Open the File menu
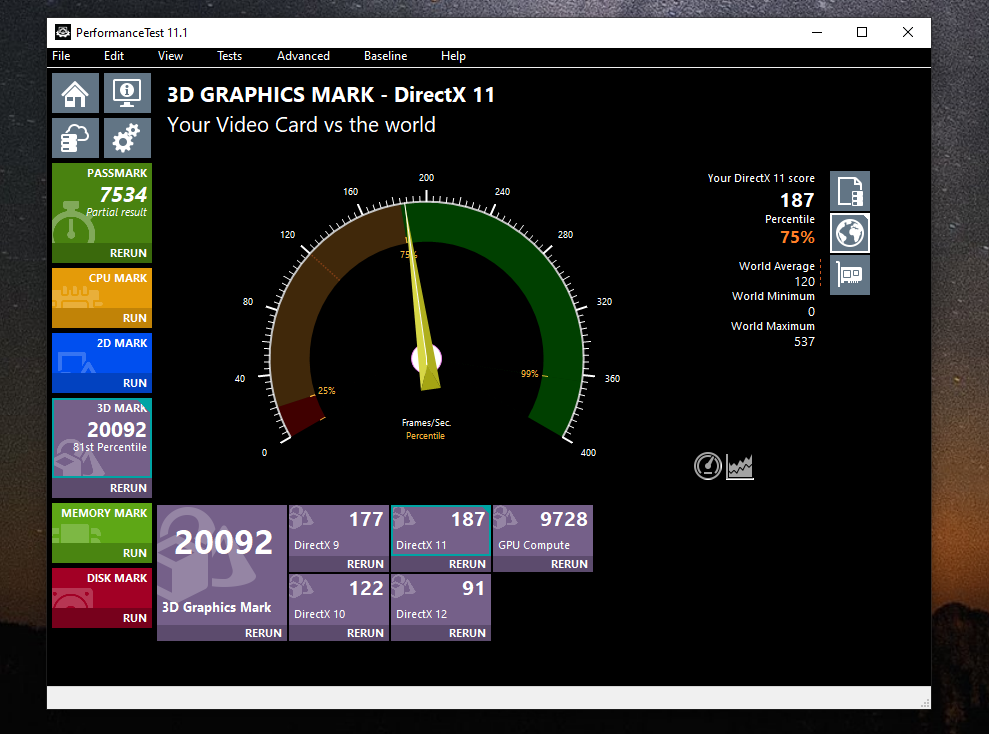This screenshot has height=734, width=989. pos(61,56)
